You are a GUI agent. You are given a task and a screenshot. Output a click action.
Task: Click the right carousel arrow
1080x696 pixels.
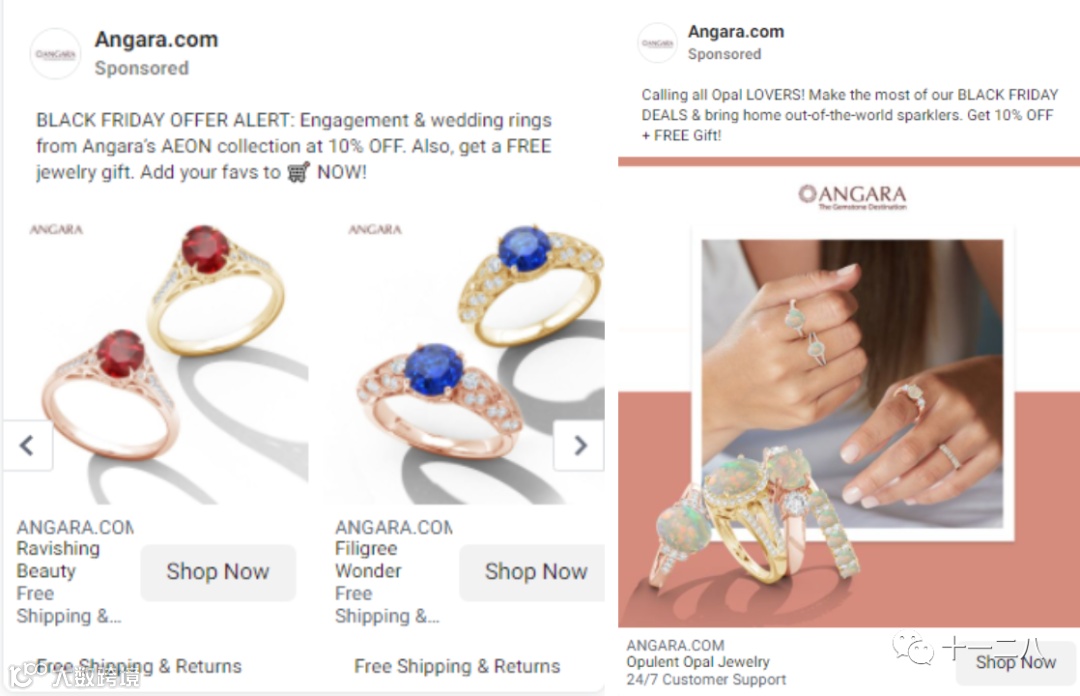[579, 445]
